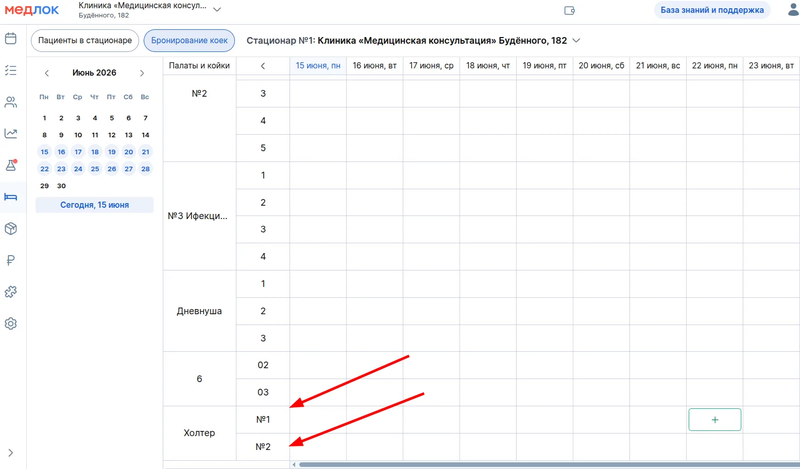The height and width of the screenshot is (469, 800).
Task: Select the 15 июня, пн column header
Action: [x=318, y=66]
